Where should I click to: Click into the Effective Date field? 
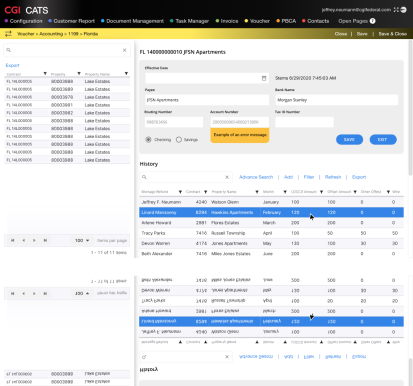click(x=207, y=78)
